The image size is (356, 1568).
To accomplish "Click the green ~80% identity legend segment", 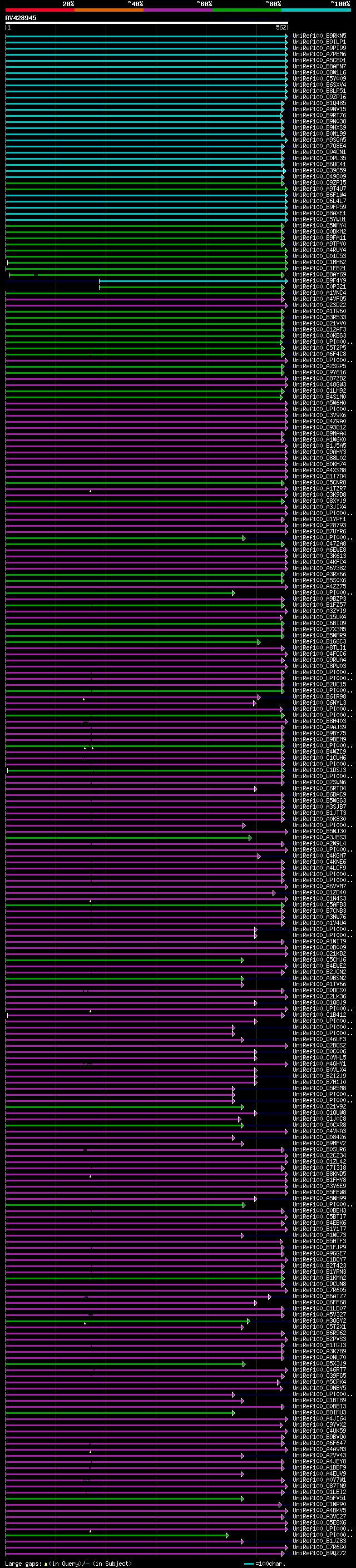I will (247, 10).
